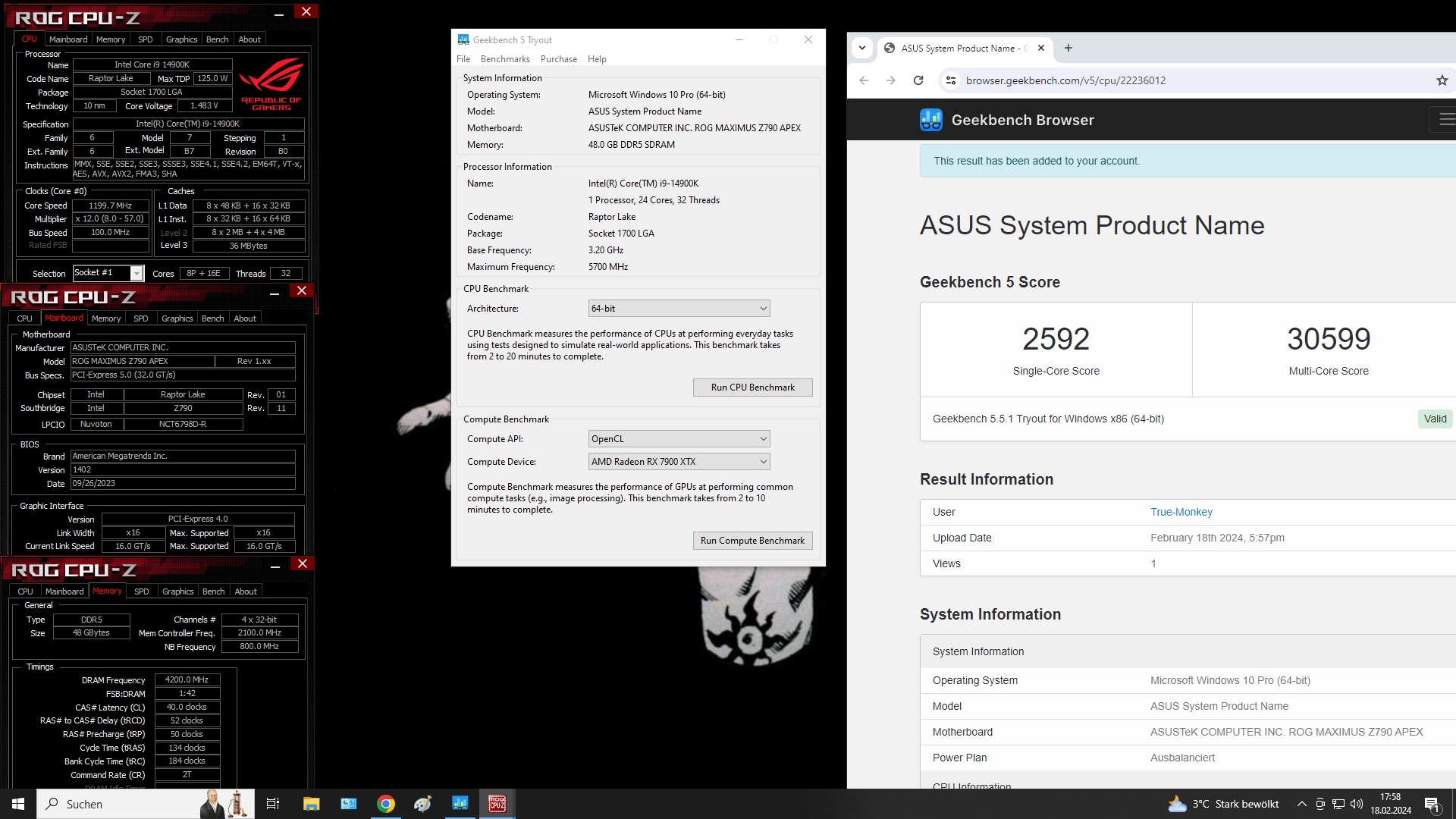
Task: Open Bench tab in top CPU-Z window
Action: coord(217,39)
